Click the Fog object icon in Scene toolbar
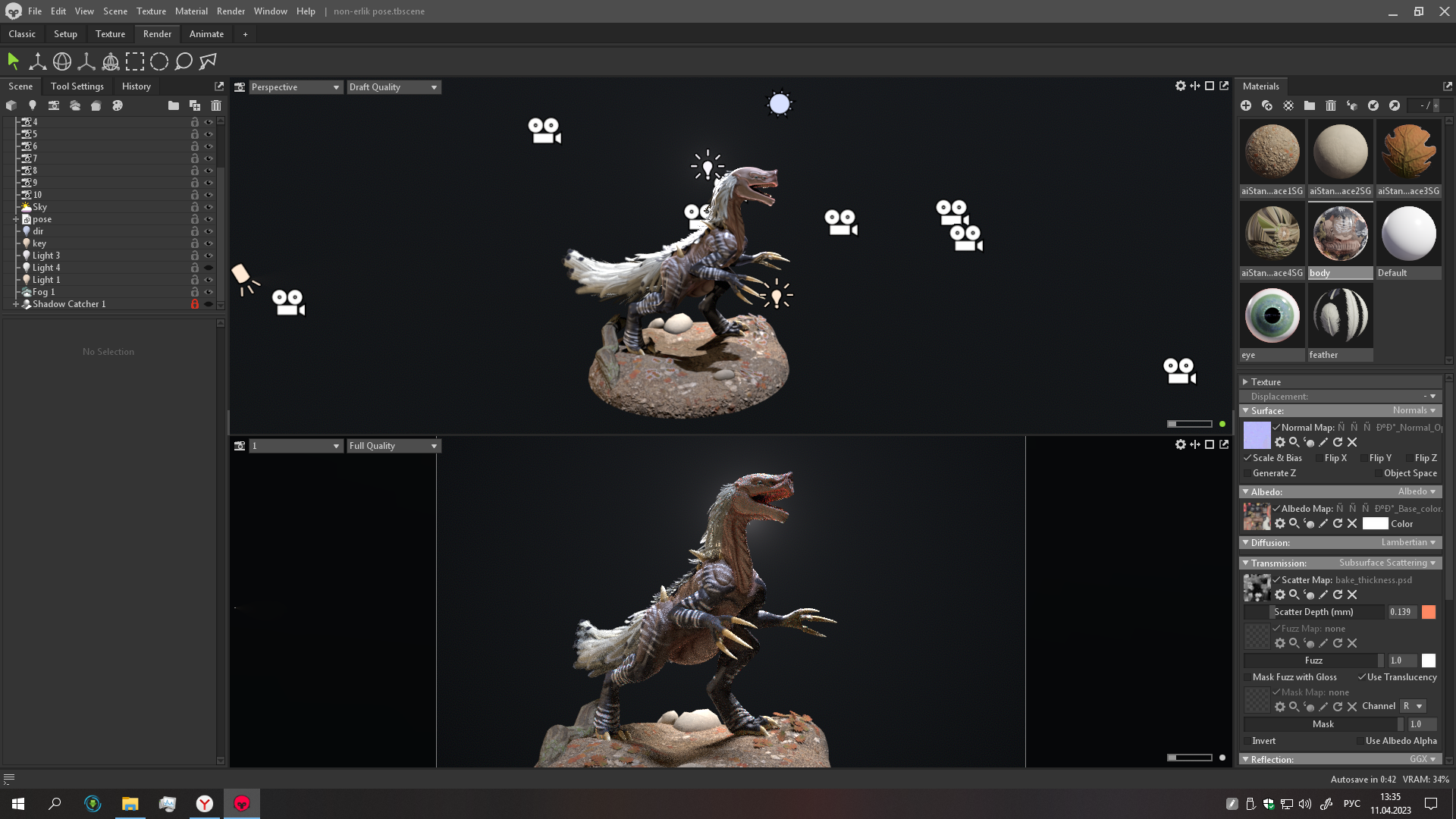 click(x=75, y=105)
